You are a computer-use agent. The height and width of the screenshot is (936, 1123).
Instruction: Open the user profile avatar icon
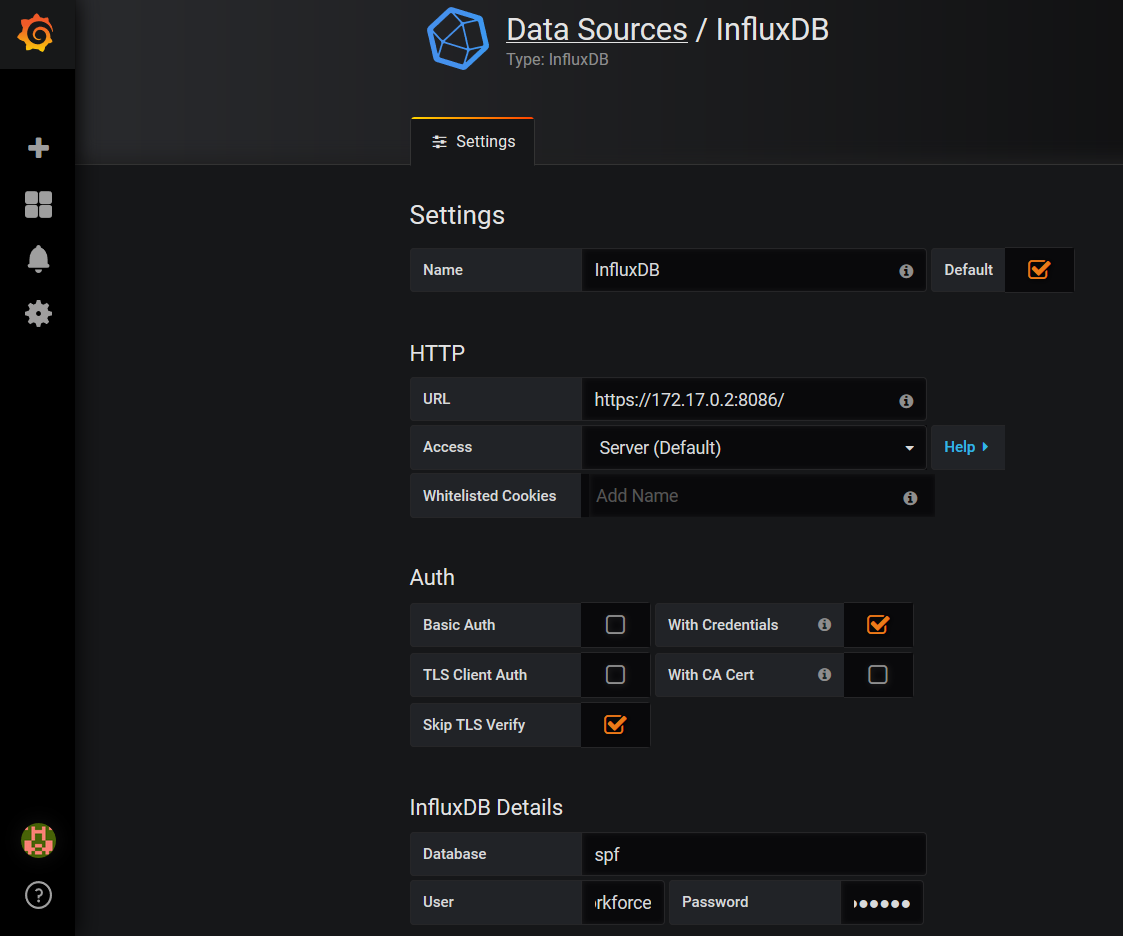coord(37,841)
